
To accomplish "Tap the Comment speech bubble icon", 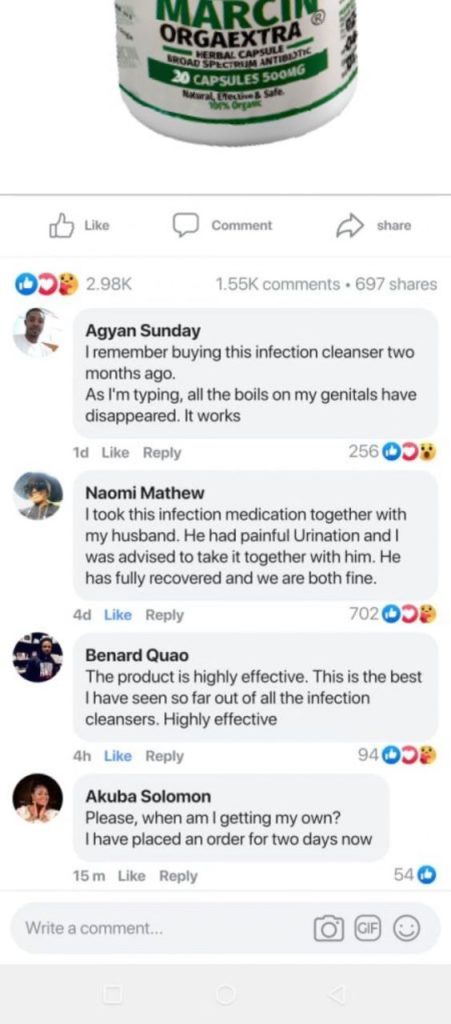I will tap(185, 225).
